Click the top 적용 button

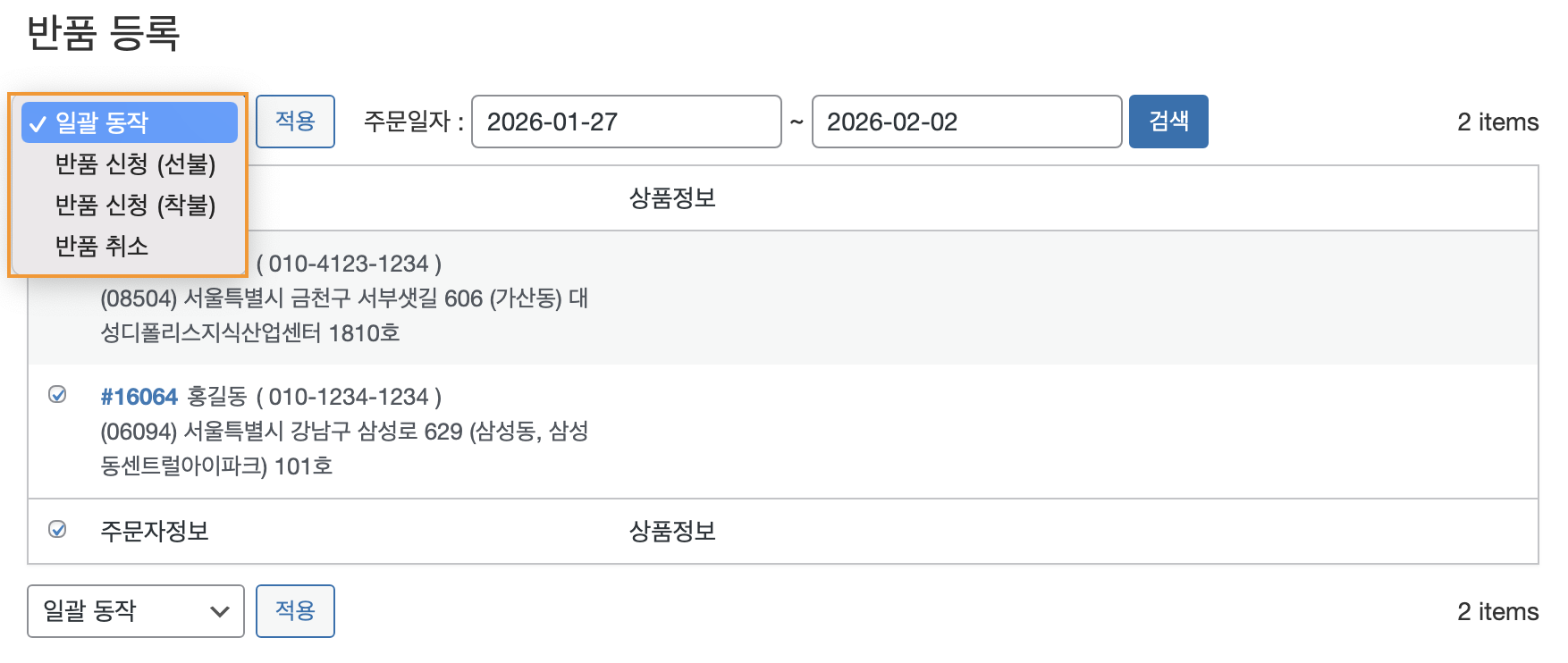(295, 122)
